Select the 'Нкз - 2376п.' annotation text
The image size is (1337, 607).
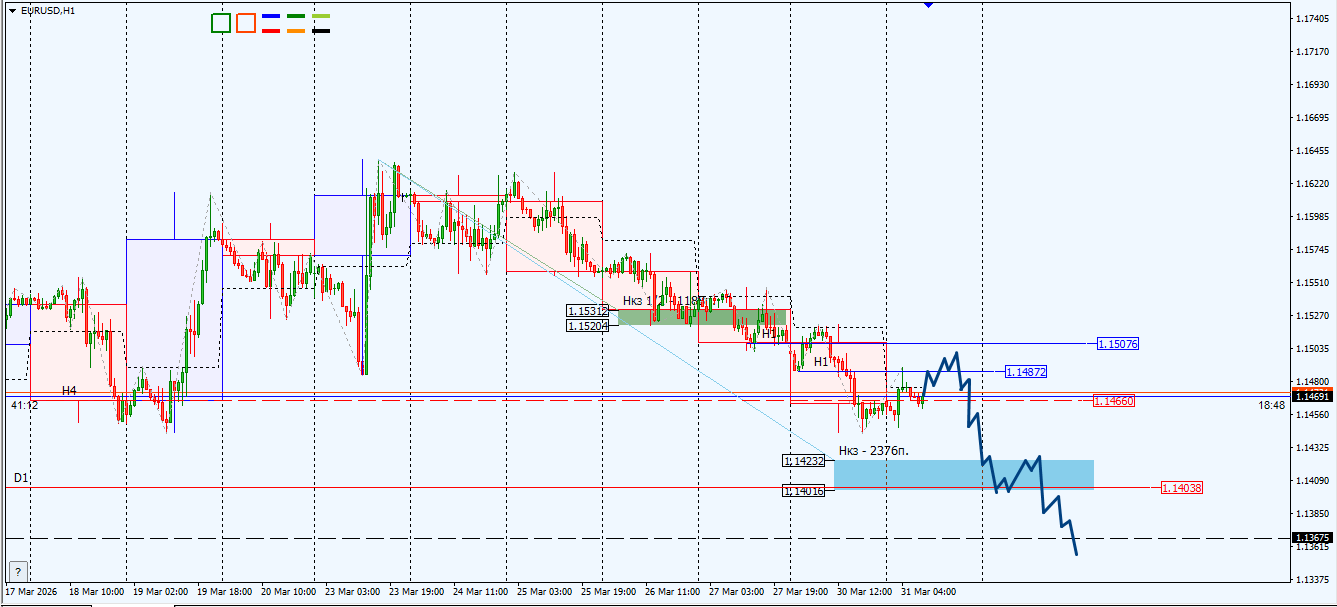(873, 450)
